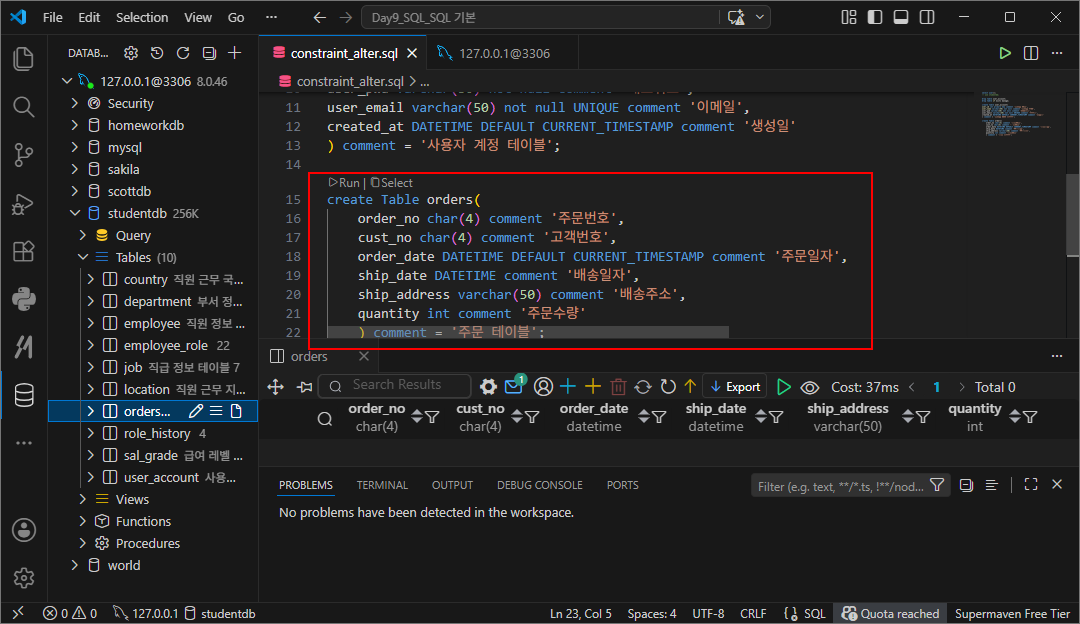Screen dimensions: 1080x624
Task: Click Quota reached in status bar
Action: [x=890, y=614]
